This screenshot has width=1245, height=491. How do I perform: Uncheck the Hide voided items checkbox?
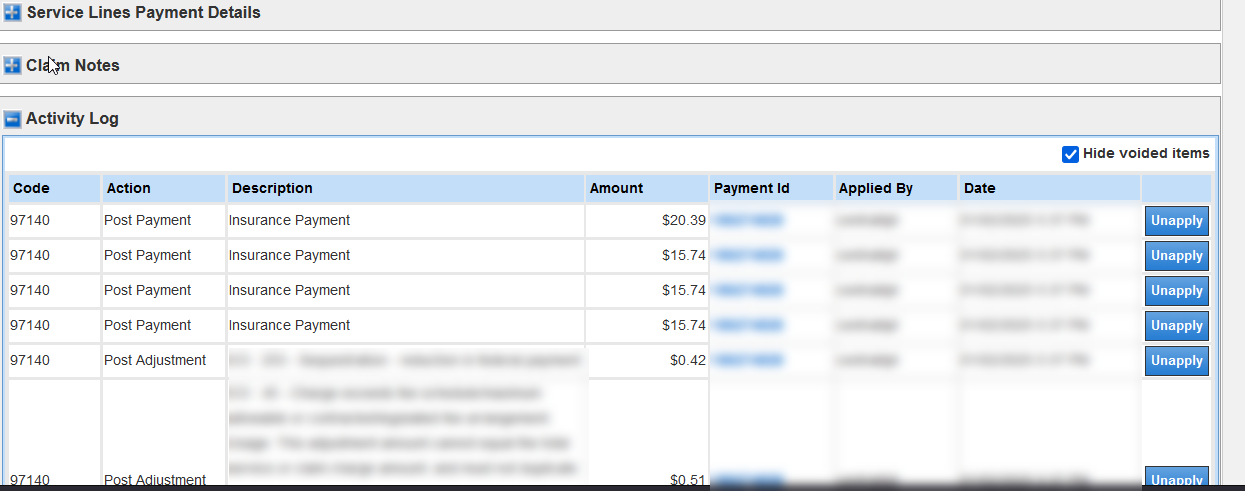[1070, 154]
